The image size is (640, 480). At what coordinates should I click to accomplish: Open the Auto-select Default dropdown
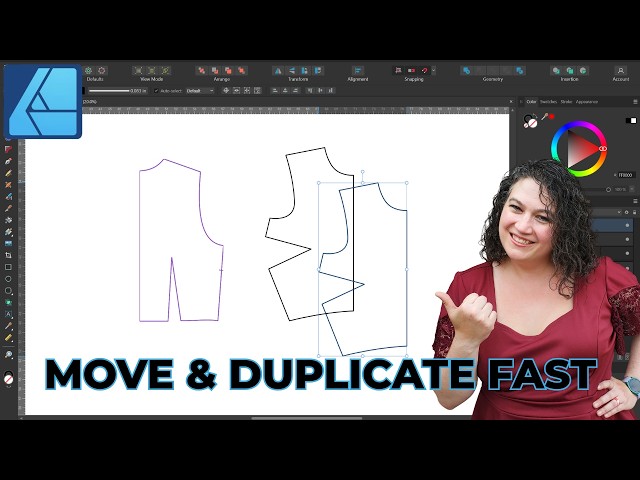tap(200, 91)
